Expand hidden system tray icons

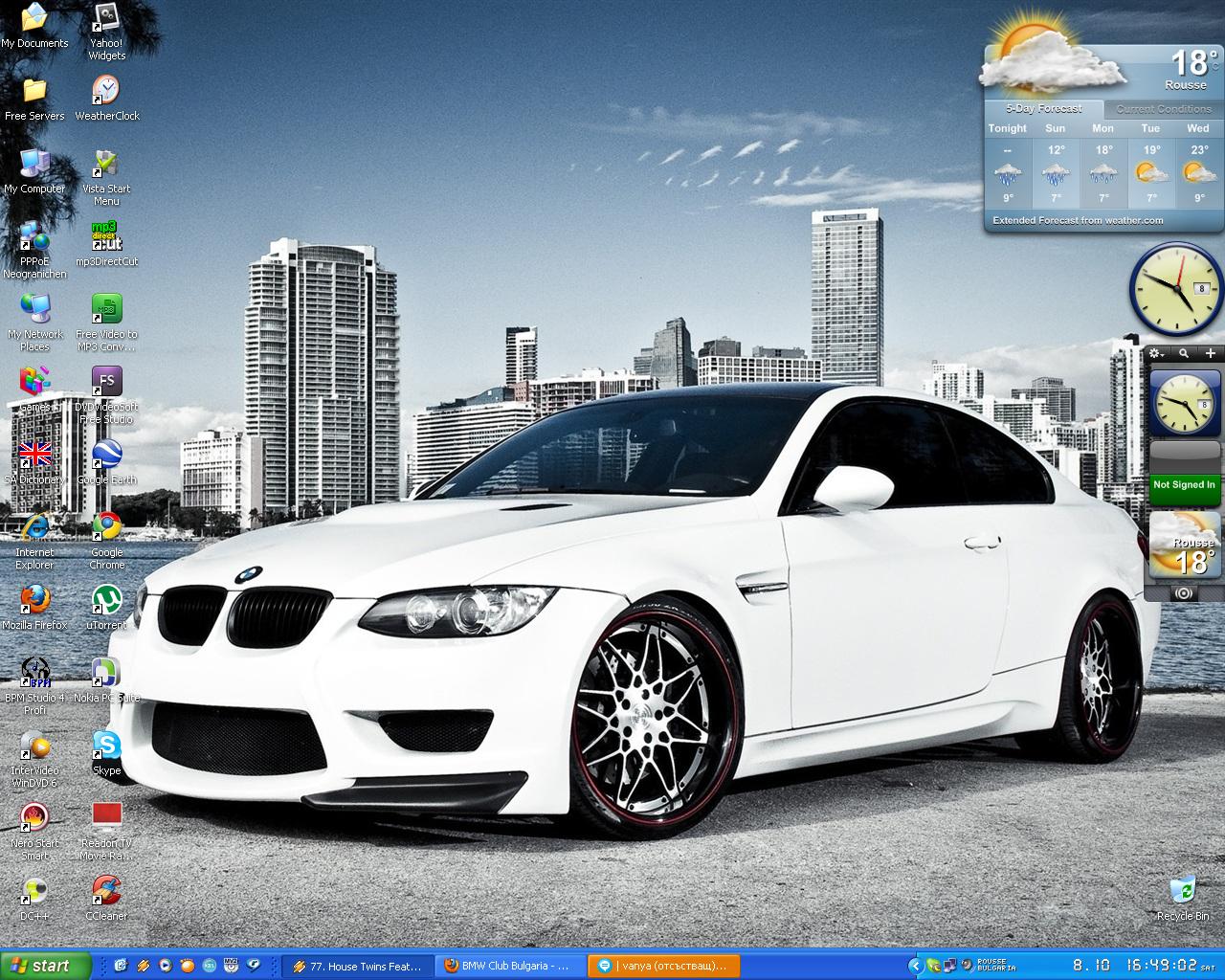tap(916, 967)
